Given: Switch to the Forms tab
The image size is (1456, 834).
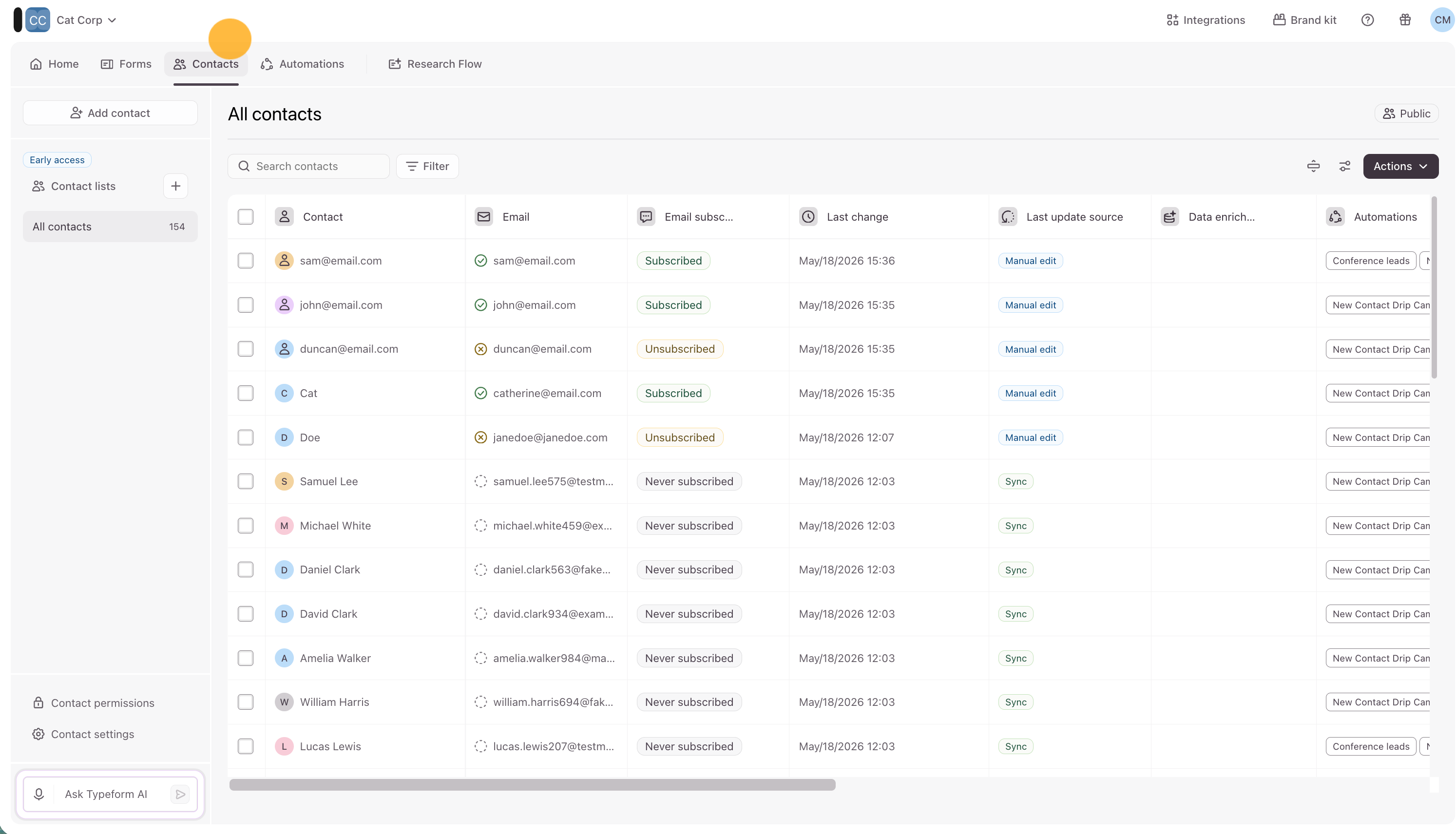Looking at the screenshot, I should pos(126,64).
